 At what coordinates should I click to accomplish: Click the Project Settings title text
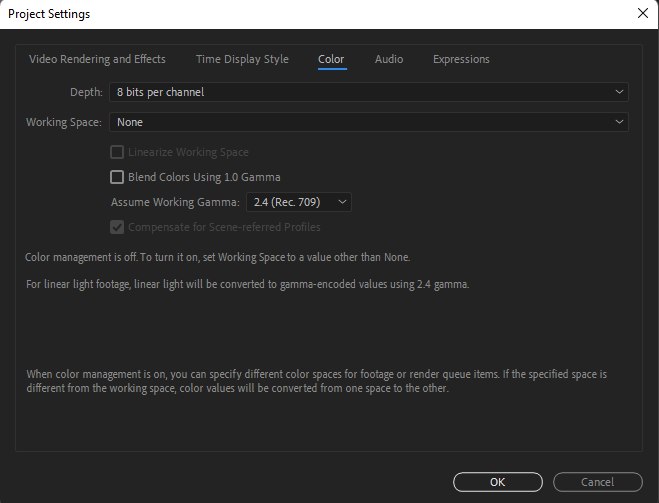(x=49, y=14)
